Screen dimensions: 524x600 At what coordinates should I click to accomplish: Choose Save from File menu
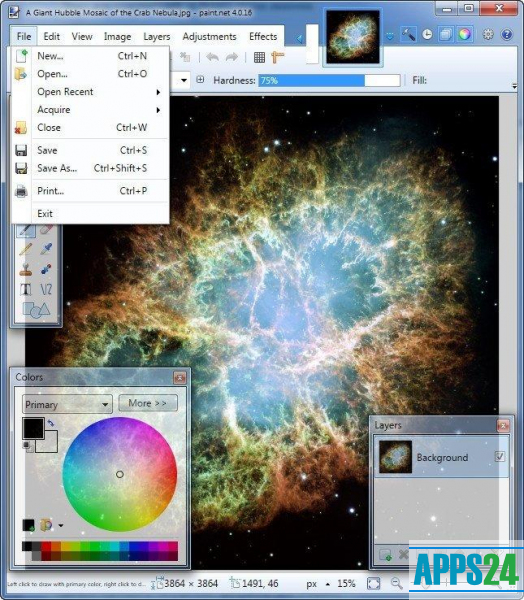[x=91, y=150]
